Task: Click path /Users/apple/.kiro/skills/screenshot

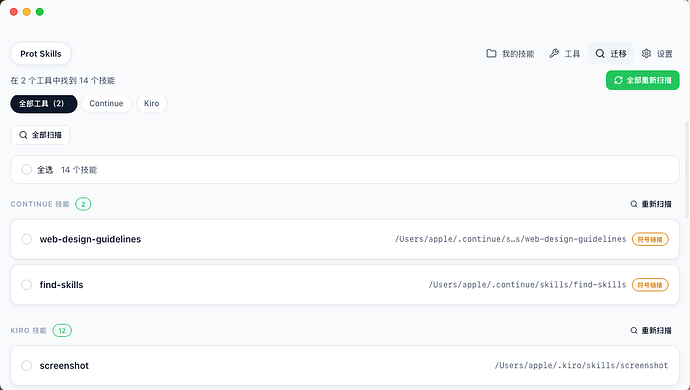Action: 581,366
